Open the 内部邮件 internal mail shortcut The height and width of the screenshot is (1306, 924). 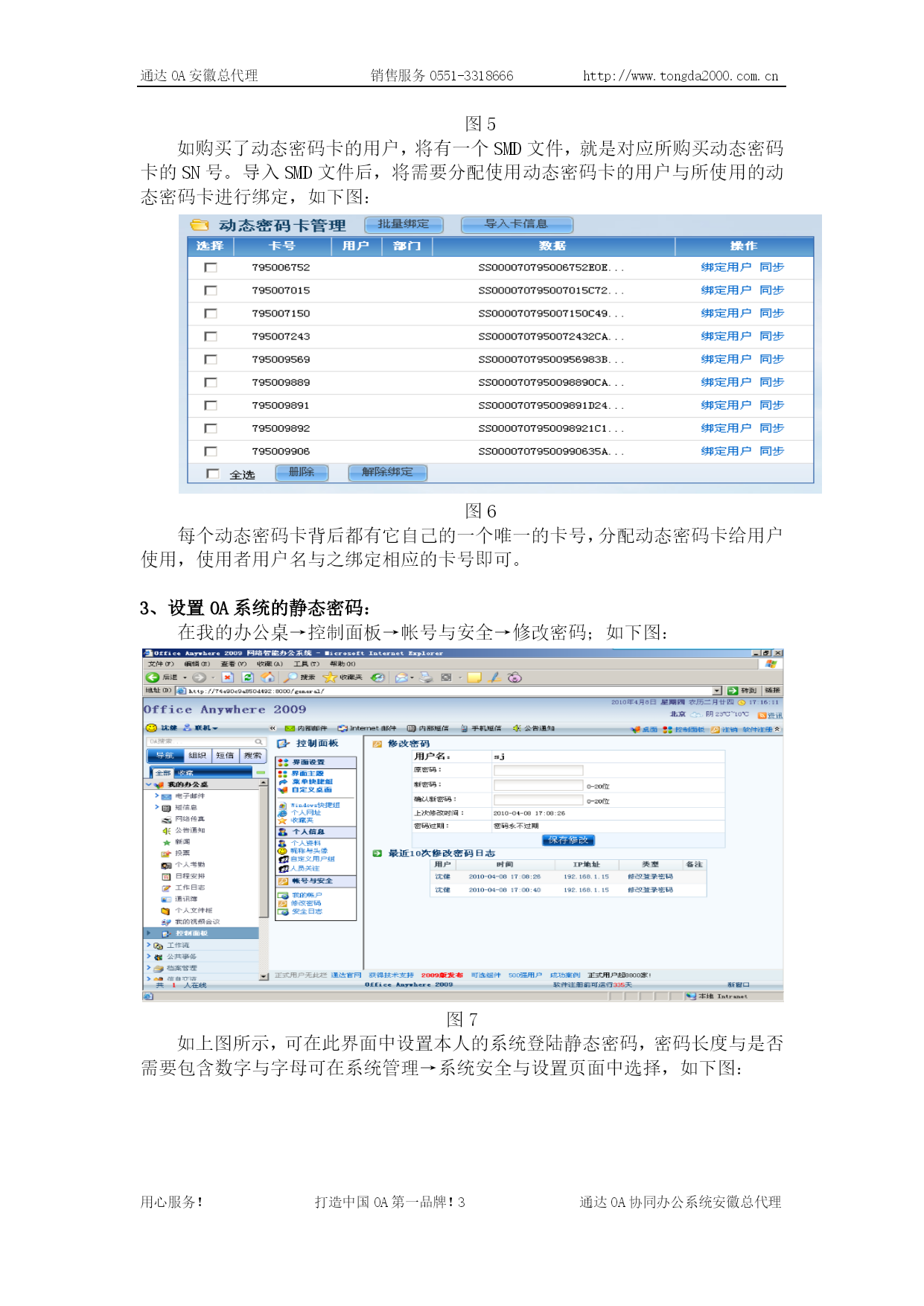[307, 728]
